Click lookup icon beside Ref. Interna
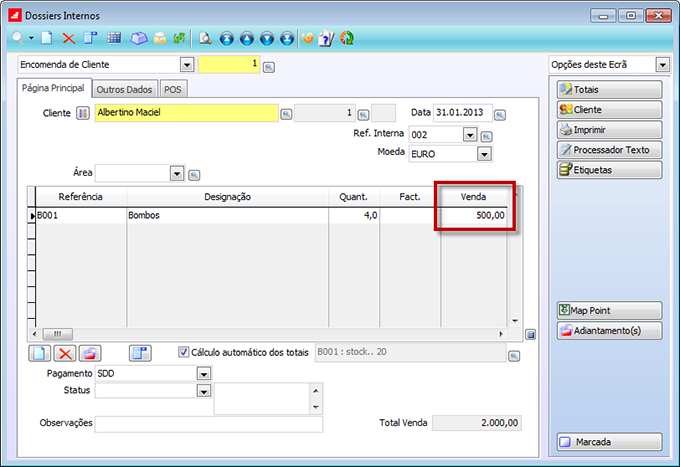The width and height of the screenshot is (680, 467). pyautogui.click(x=487, y=137)
